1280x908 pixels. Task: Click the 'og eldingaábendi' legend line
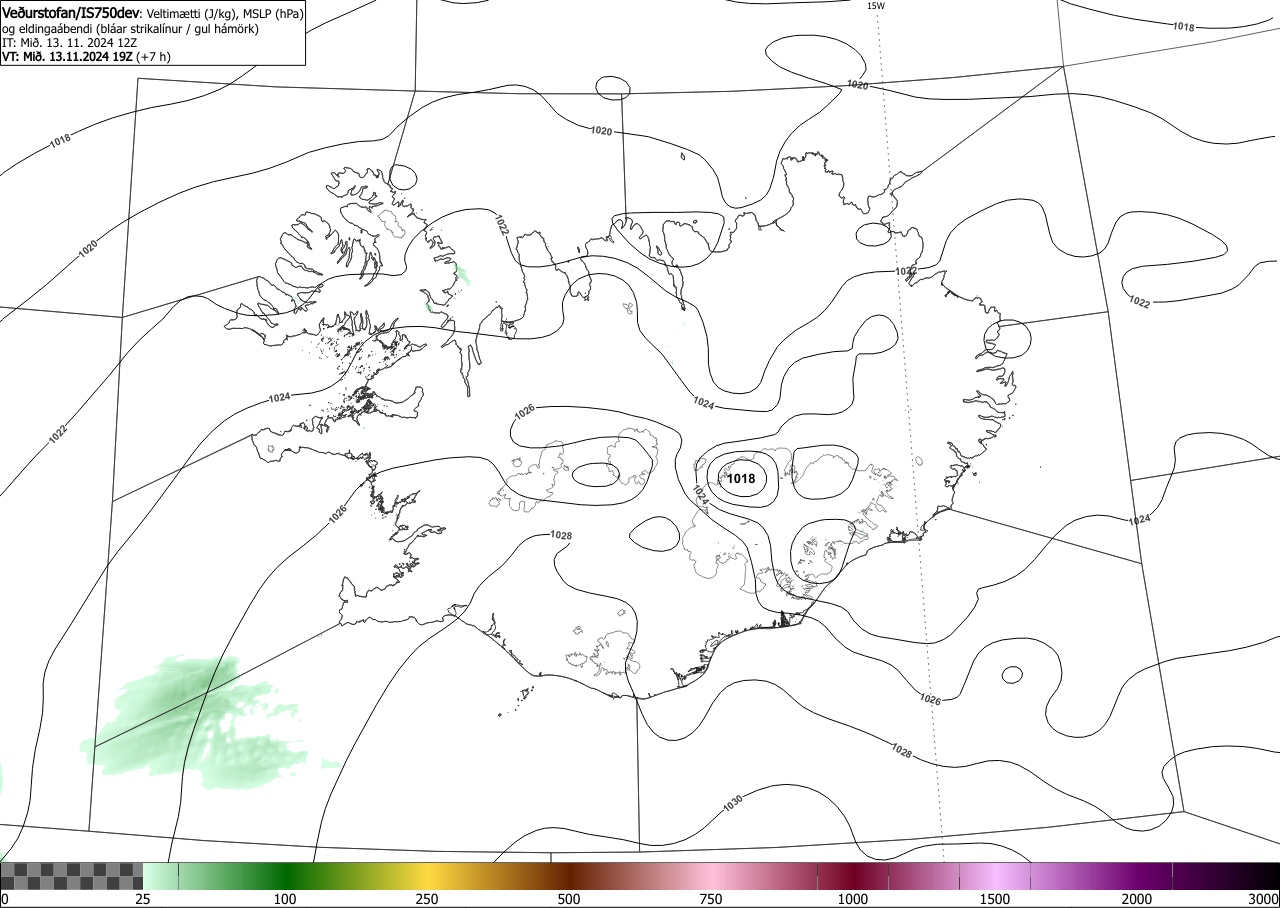click(131, 29)
